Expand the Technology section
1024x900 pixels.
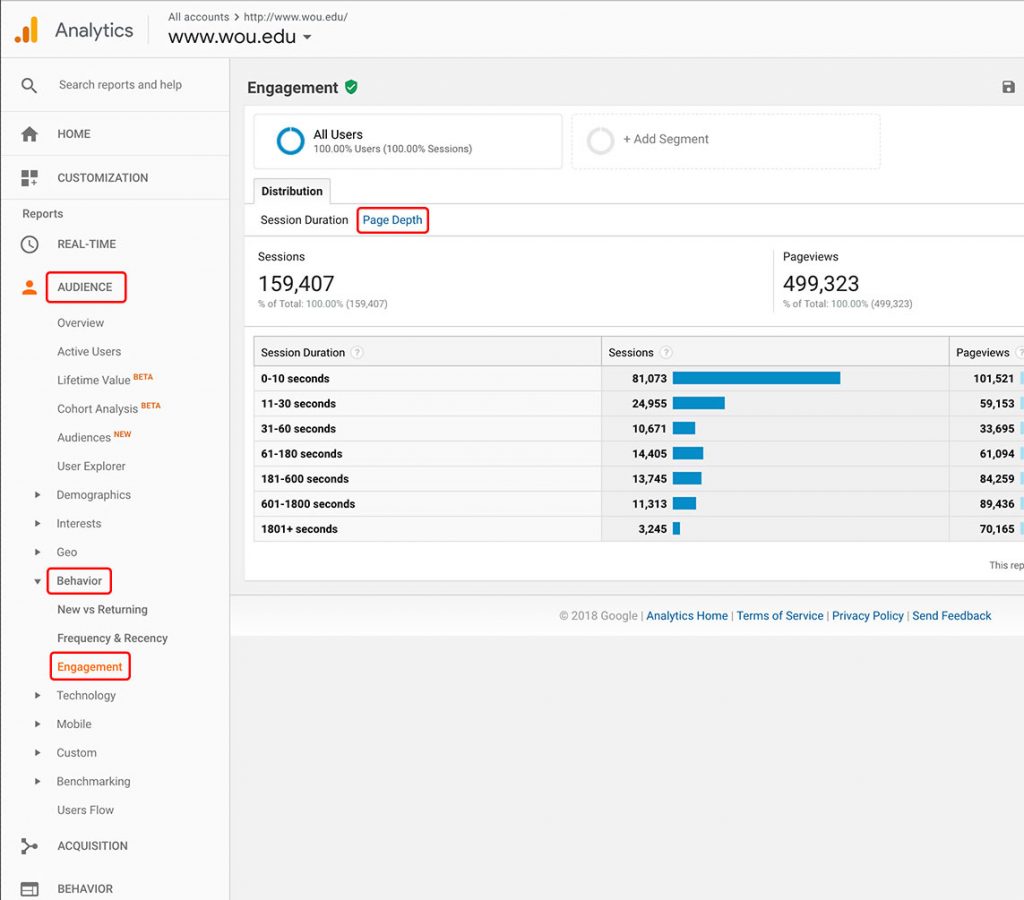coord(37,696)
